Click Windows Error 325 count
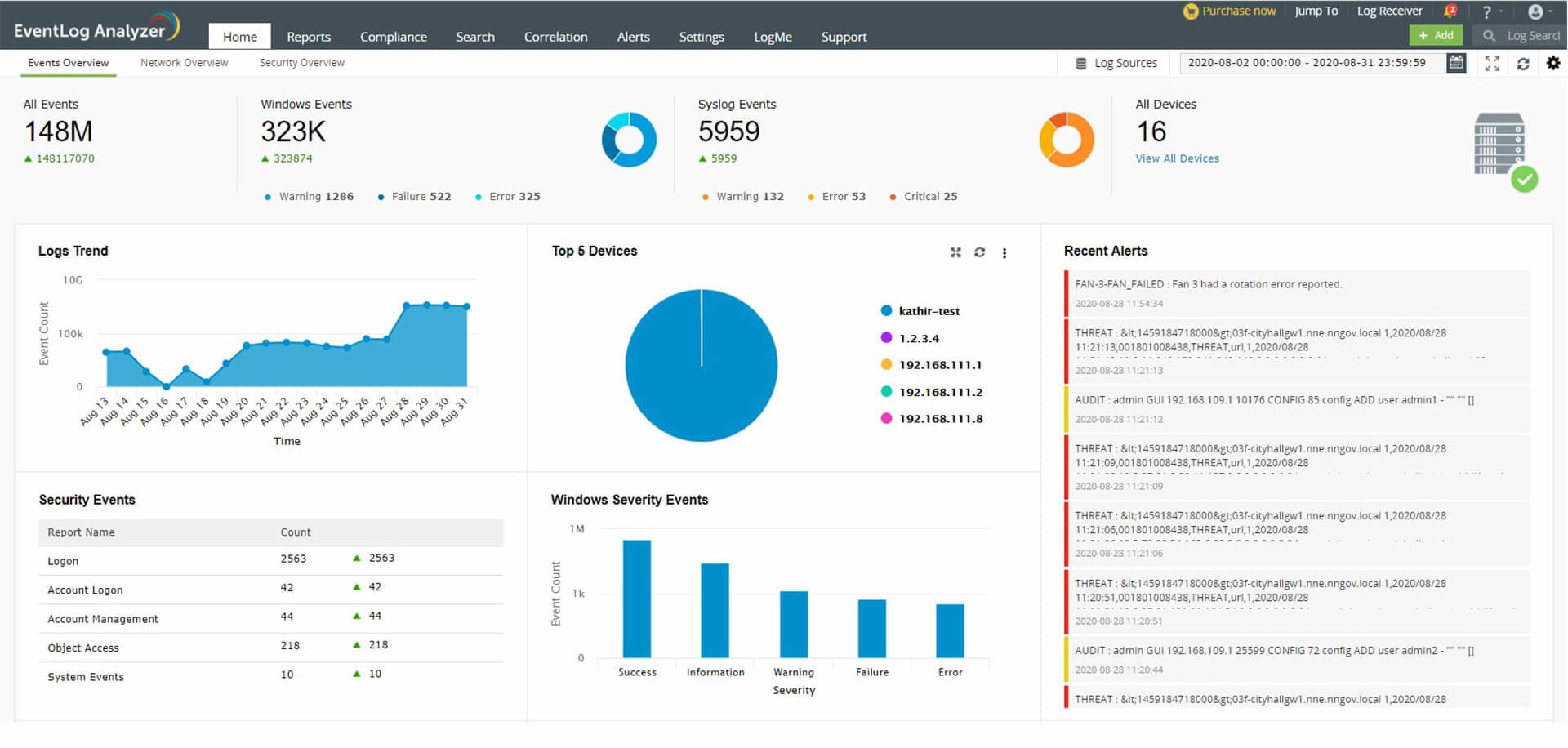 click(x=507, y=197)
